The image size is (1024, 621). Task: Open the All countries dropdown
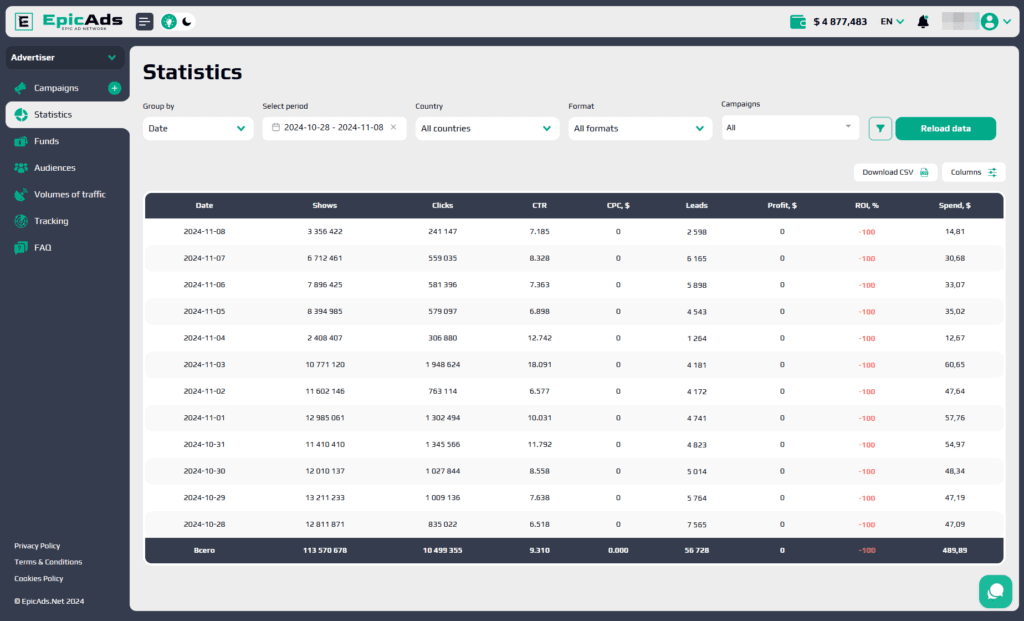487,129
